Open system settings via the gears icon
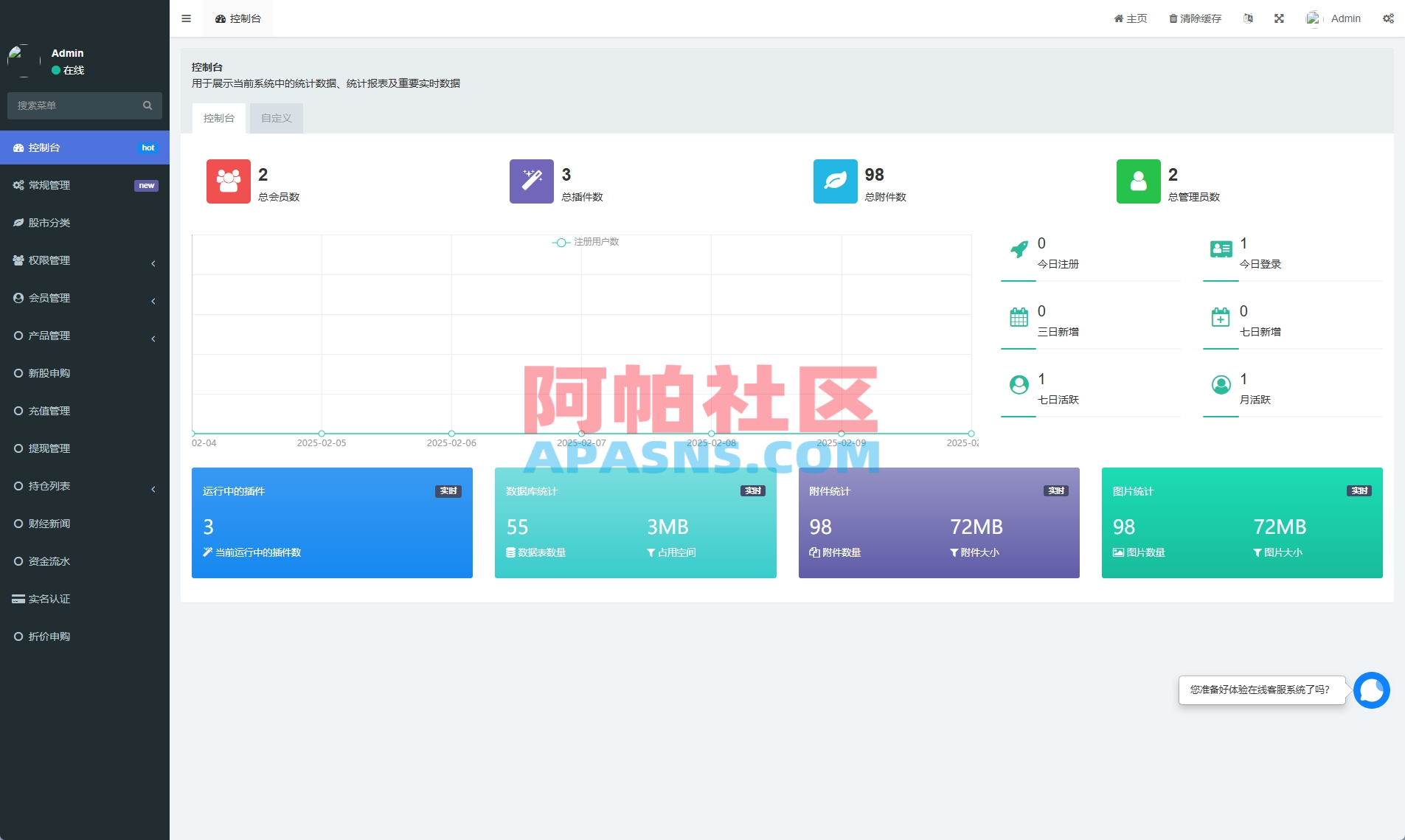Viewport: 1405px width, 840px height. pyautogui.click(x=1389, y=18)
